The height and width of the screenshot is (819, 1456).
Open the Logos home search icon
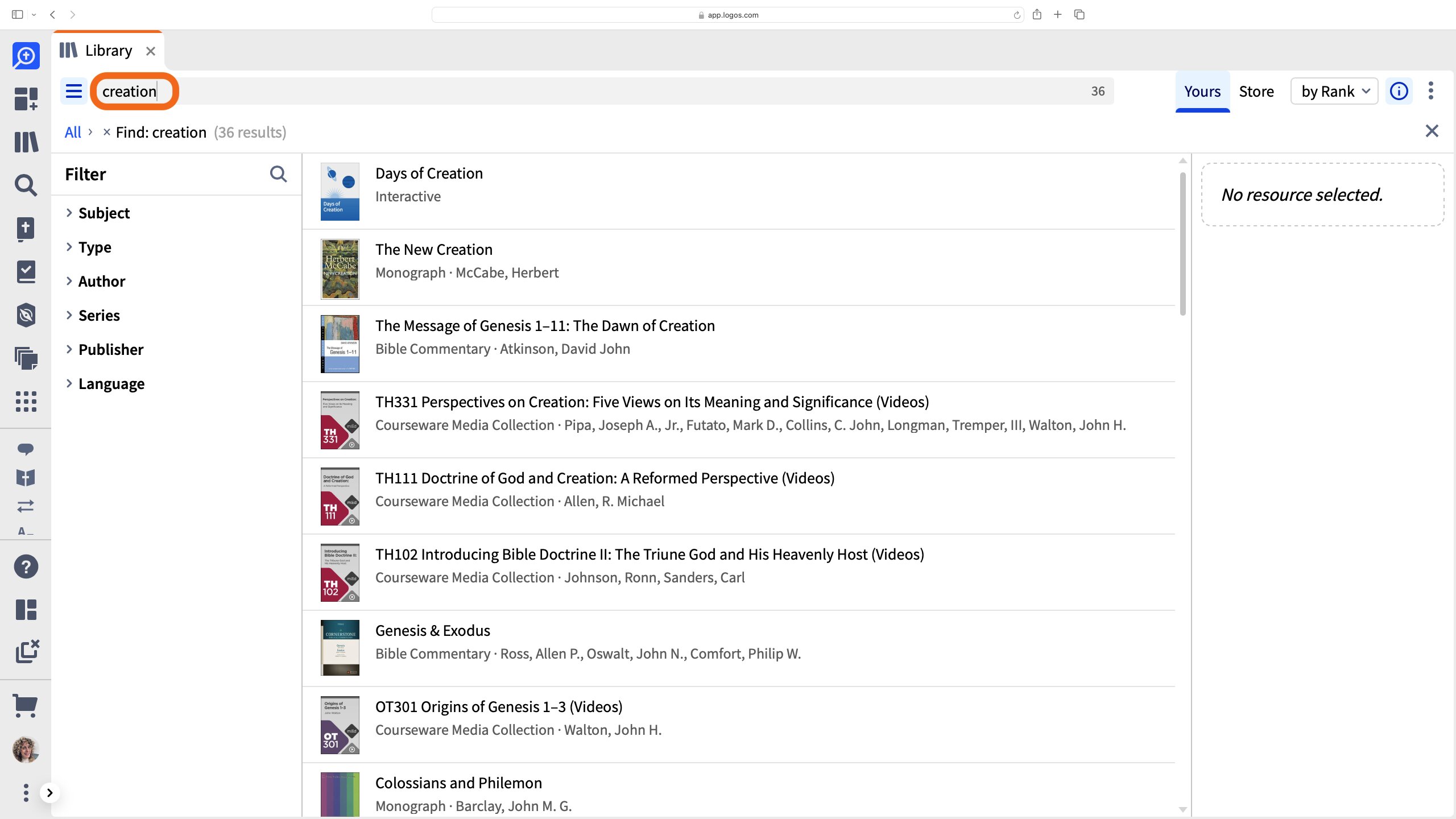[x=26, y=56]
